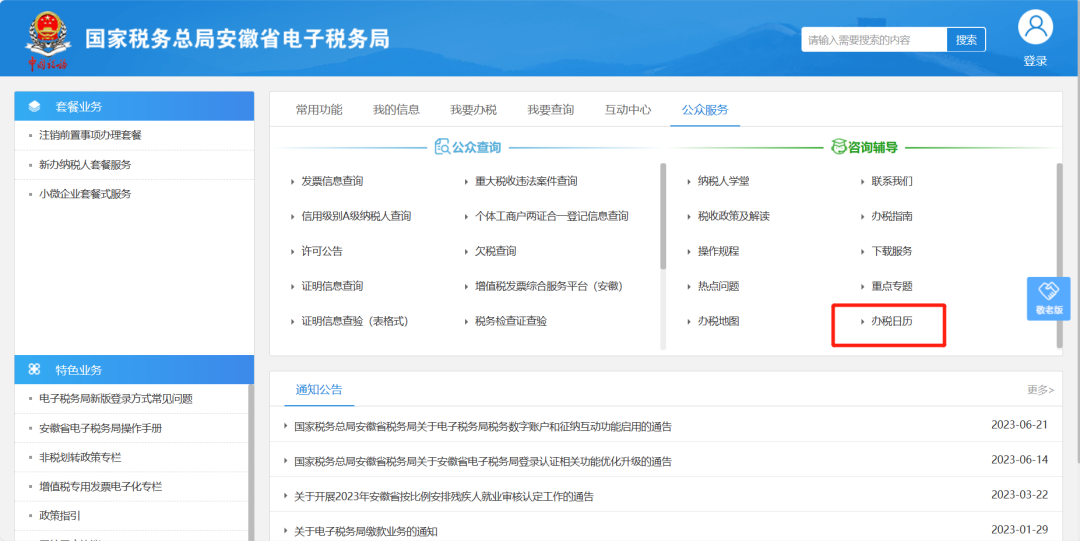This screenshot has width=1080, height=541.
Task: Open 纳税人学堂
Action: click(x=723, y=181)
